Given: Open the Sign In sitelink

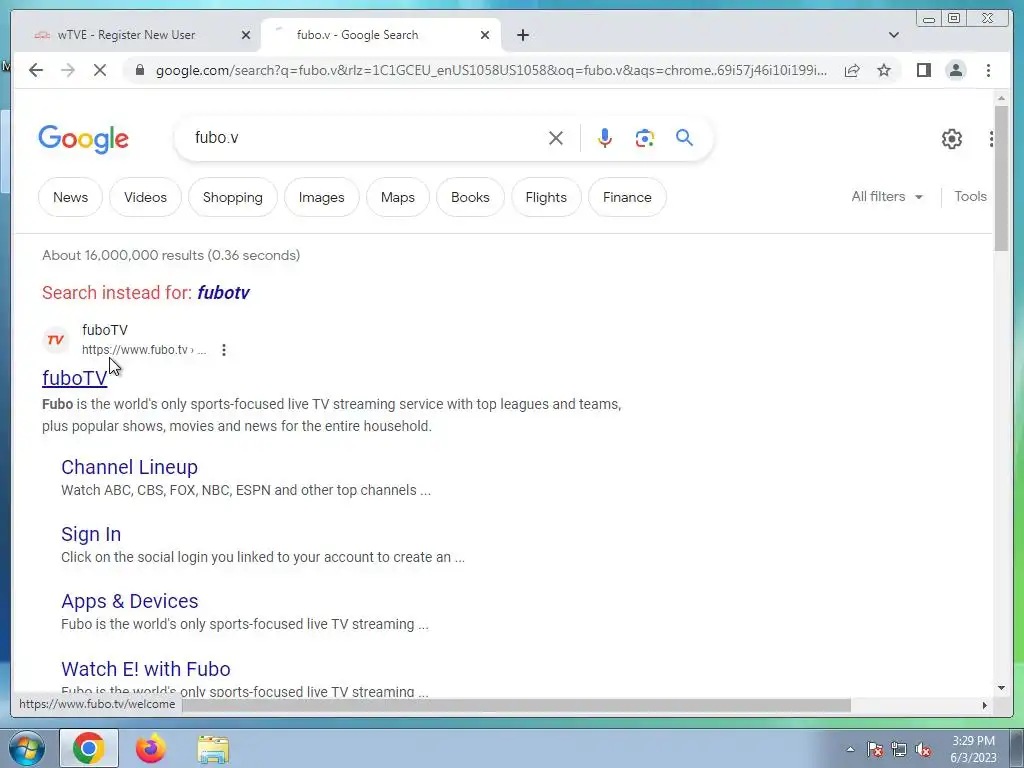Looking at the screenshot, I should click(91, 534).
